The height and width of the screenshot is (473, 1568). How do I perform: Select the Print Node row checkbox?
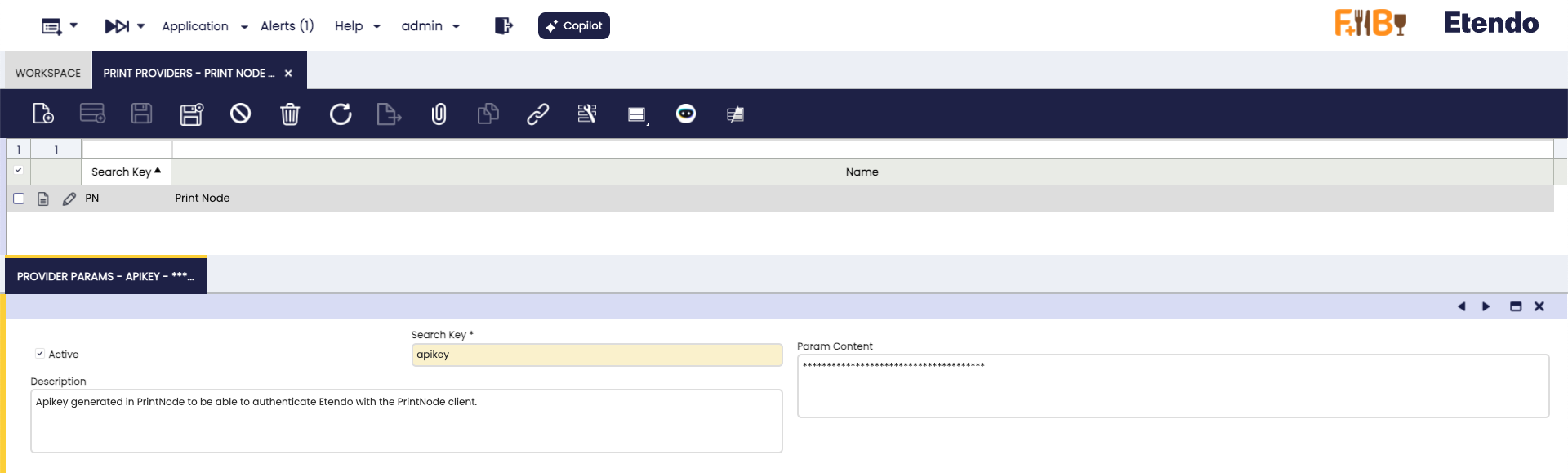pos(19,199)
